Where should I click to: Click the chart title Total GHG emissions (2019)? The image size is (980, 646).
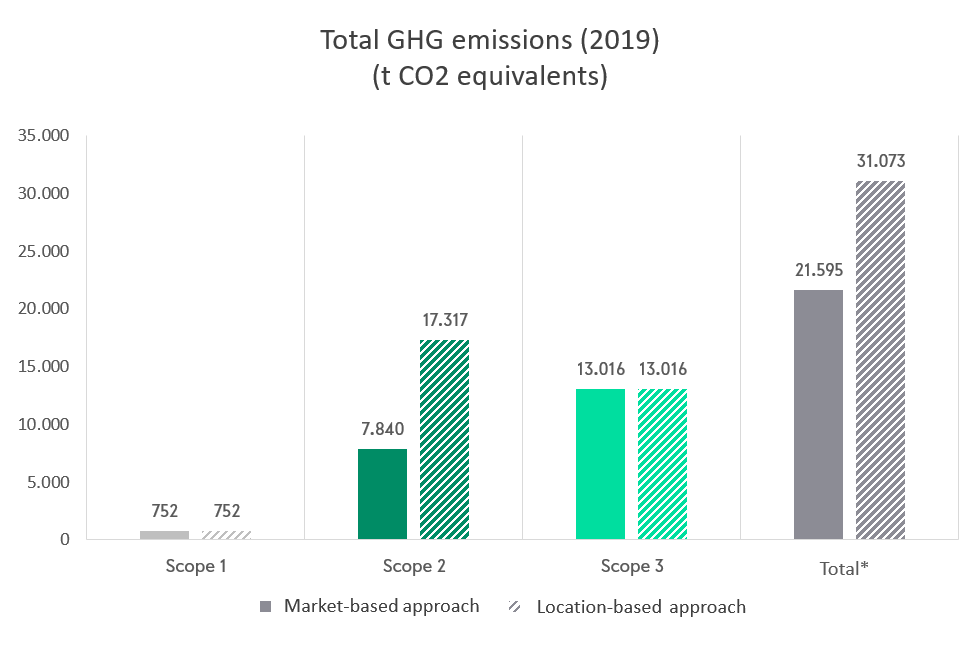click(x=490, y=41)
